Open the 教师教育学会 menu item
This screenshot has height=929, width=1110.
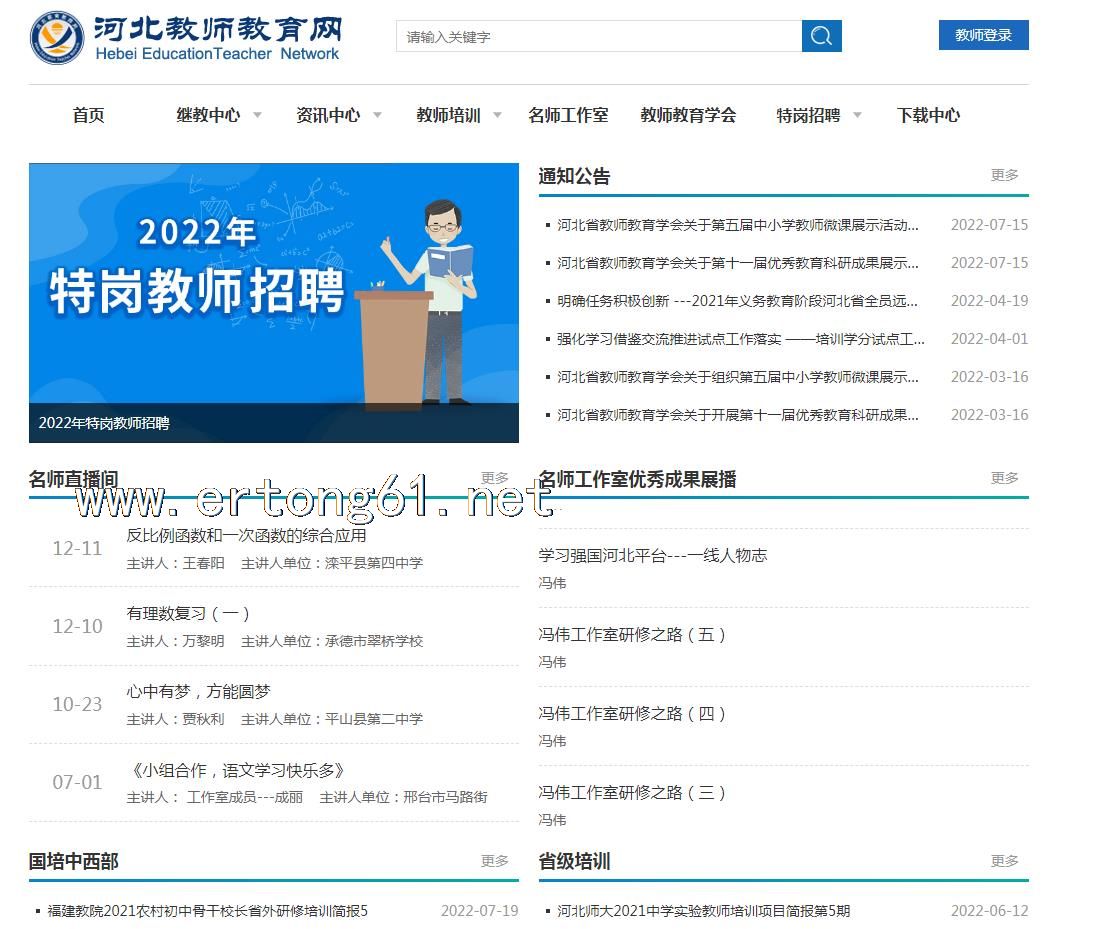[x=688, y=115]
